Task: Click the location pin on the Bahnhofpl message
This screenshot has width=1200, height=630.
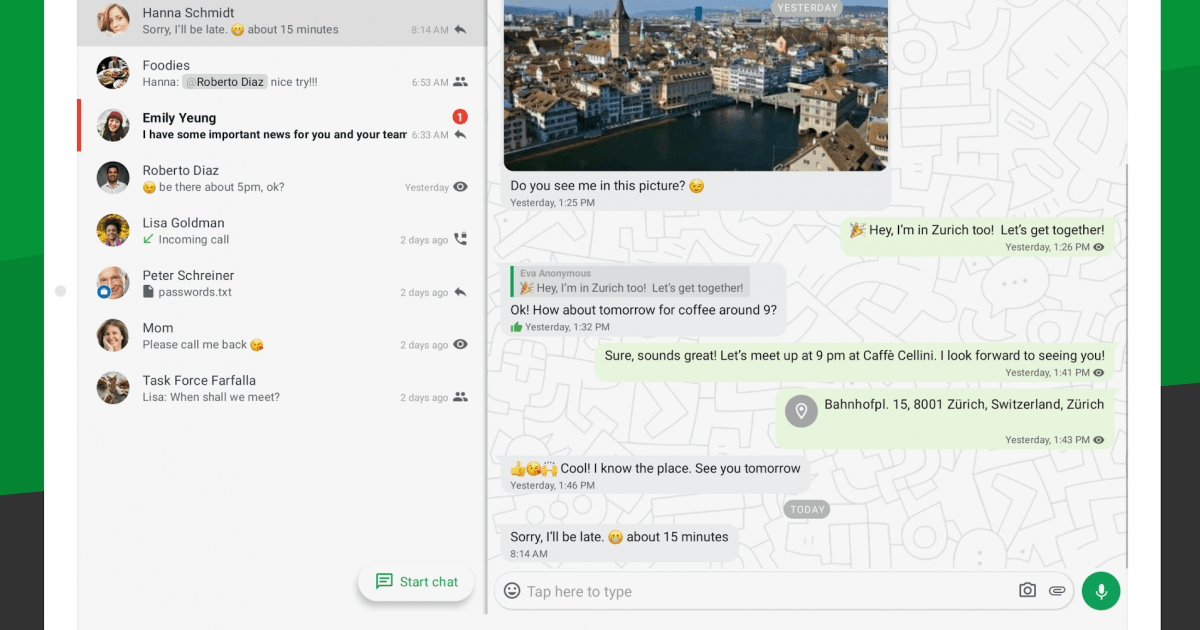Action: (801, 411)
